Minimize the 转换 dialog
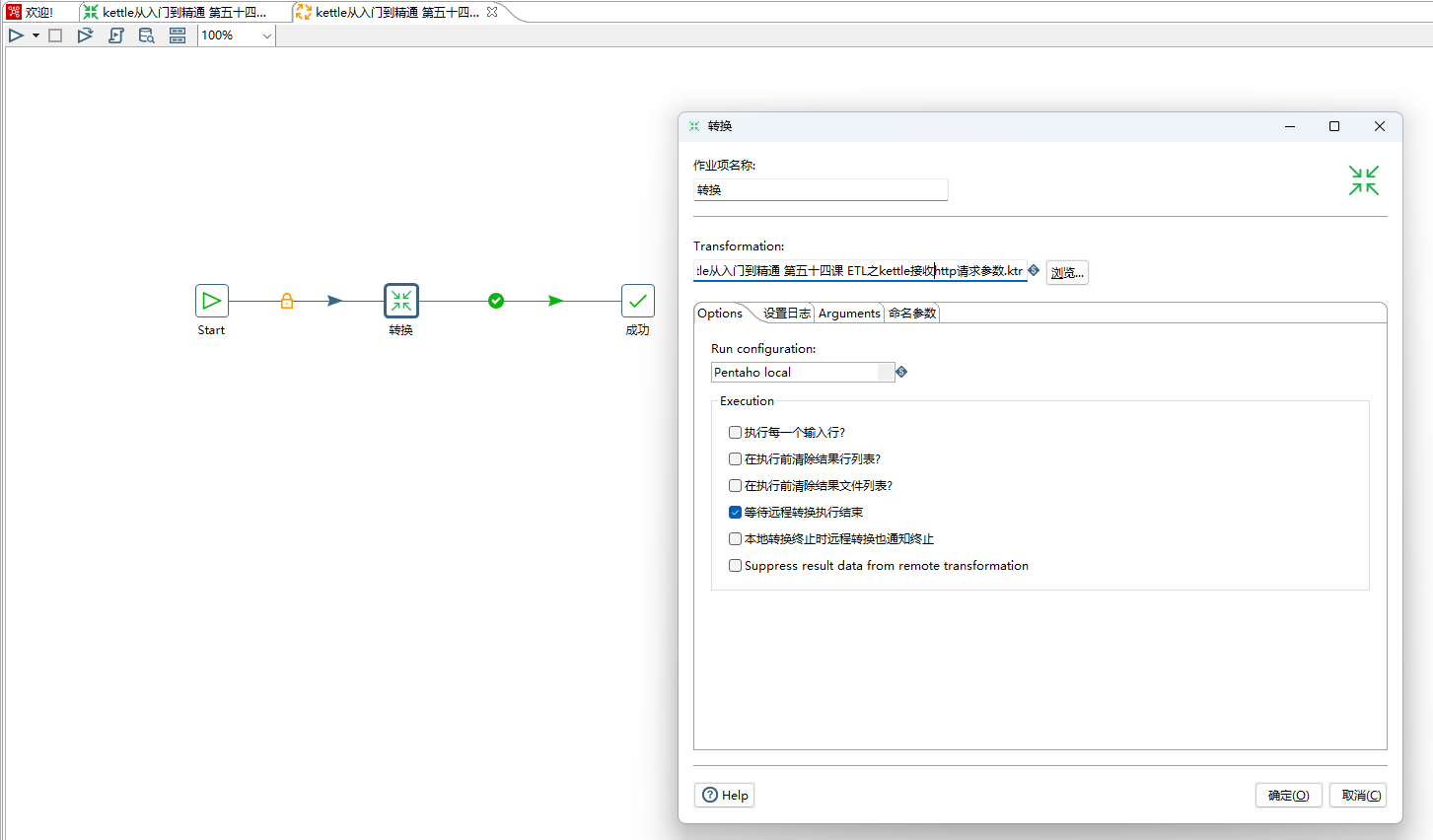 pyautogui.click(x=1290, y=126)
